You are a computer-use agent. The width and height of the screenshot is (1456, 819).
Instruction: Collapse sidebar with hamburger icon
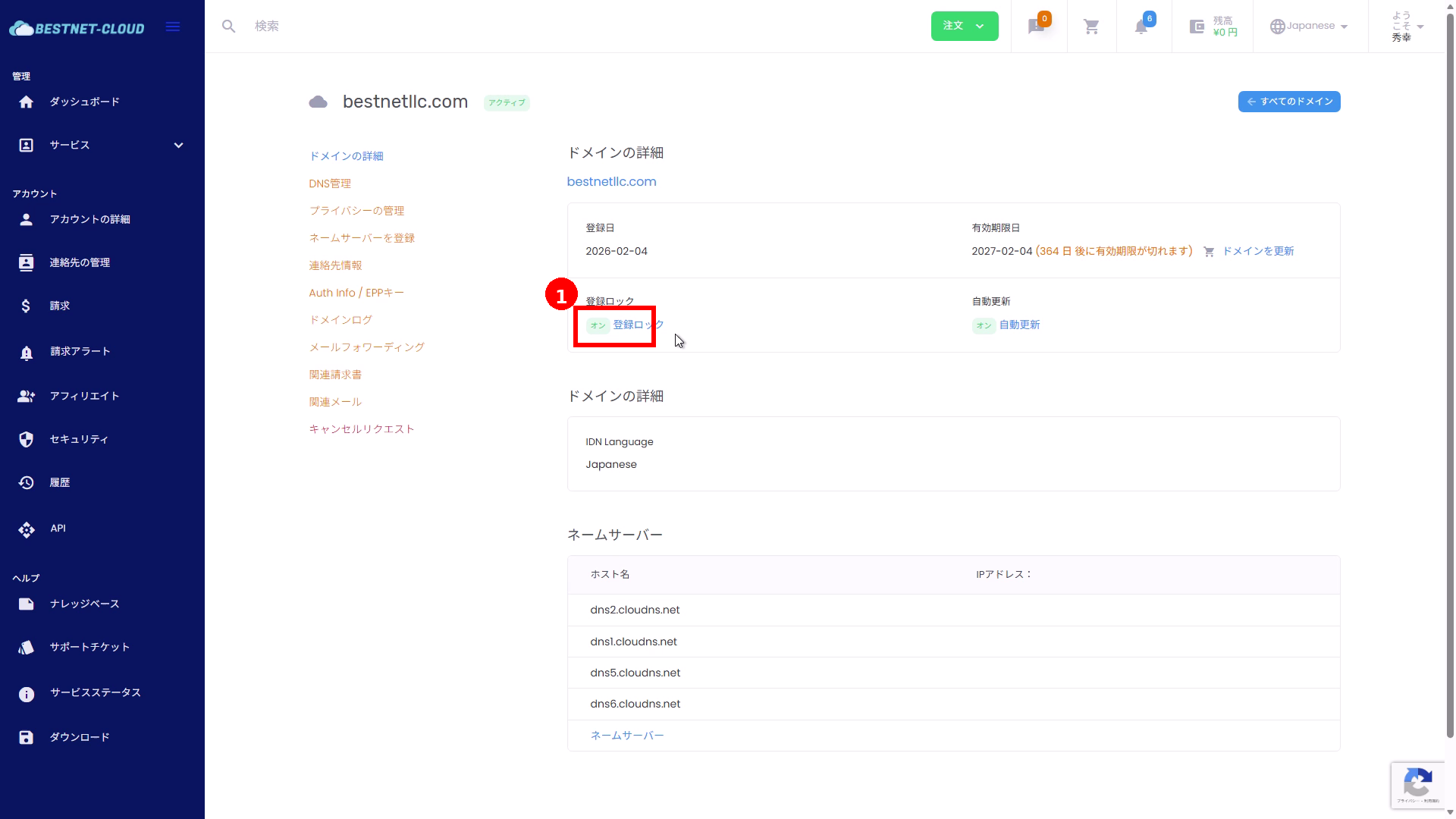173,27
